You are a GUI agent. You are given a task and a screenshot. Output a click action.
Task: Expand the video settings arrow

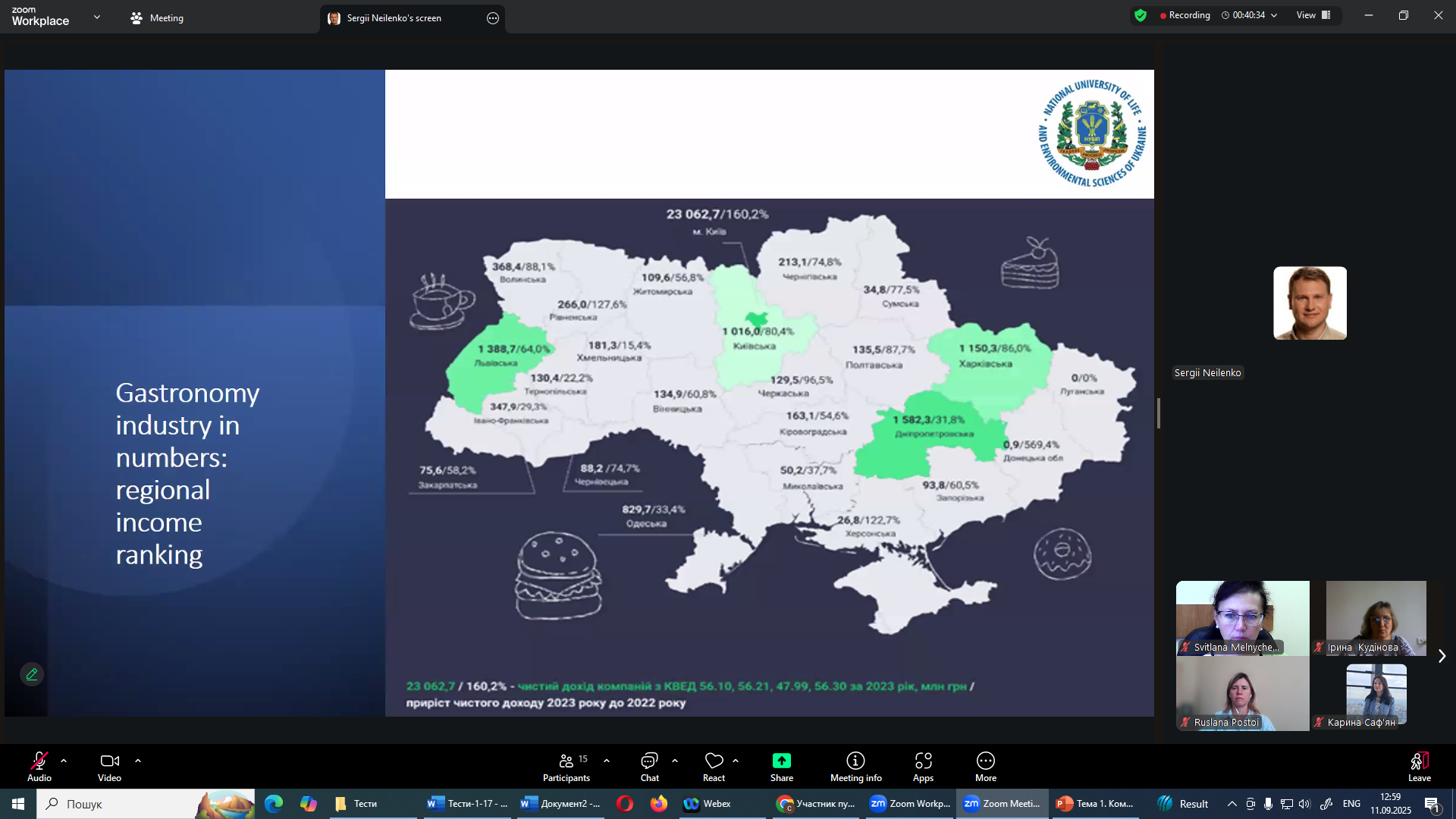tap(138, 761)
